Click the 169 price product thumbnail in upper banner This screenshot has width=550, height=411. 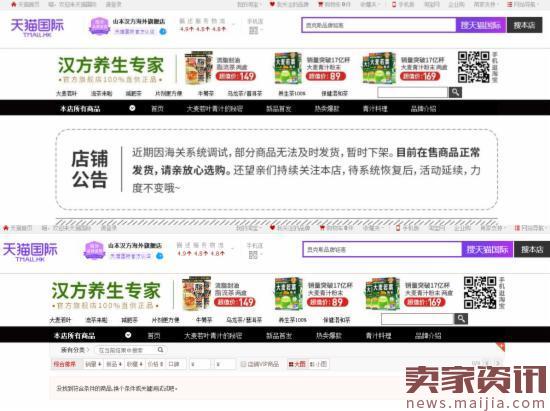(378, 68)
